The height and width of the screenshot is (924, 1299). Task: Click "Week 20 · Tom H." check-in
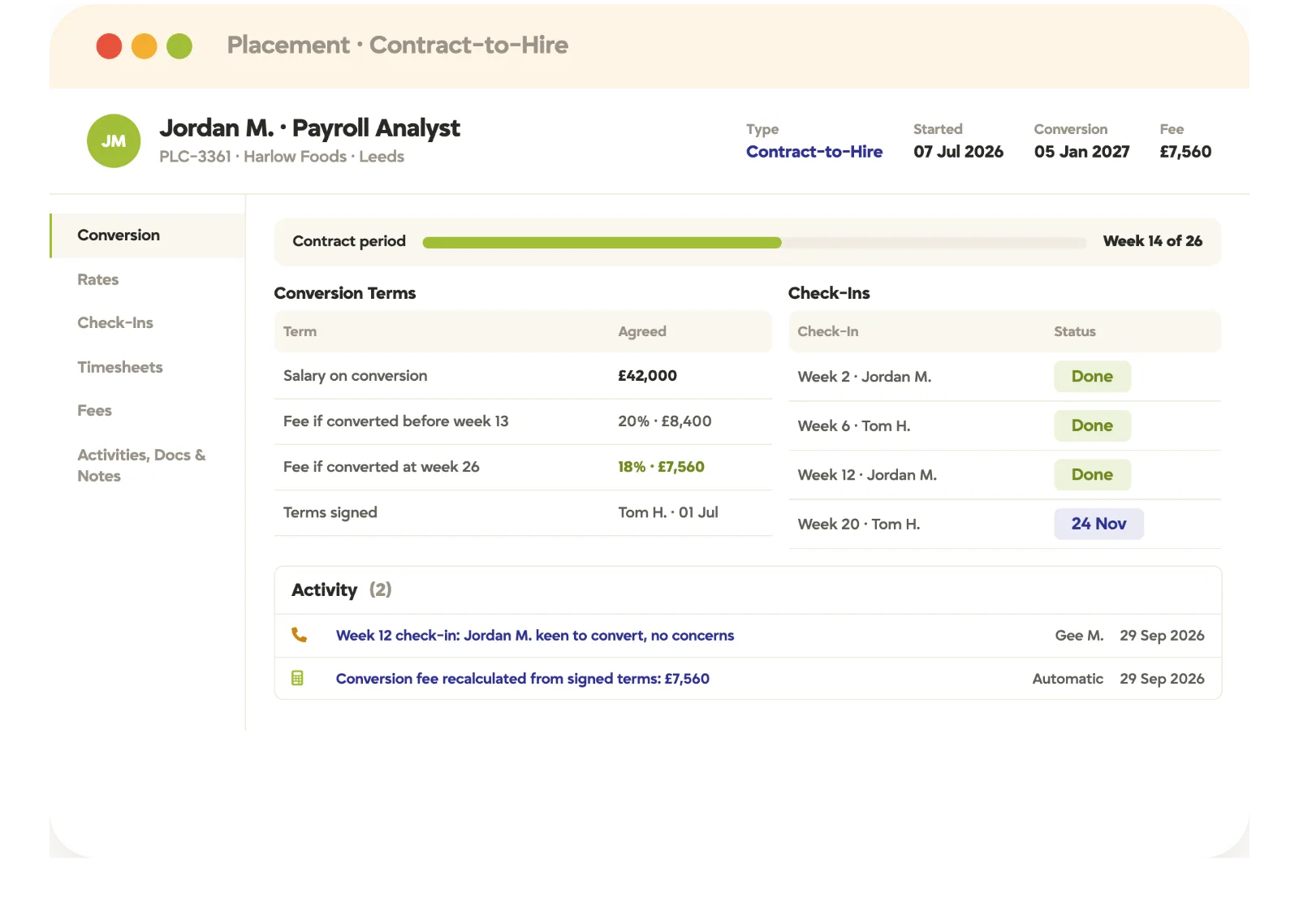tap(859, 525)
